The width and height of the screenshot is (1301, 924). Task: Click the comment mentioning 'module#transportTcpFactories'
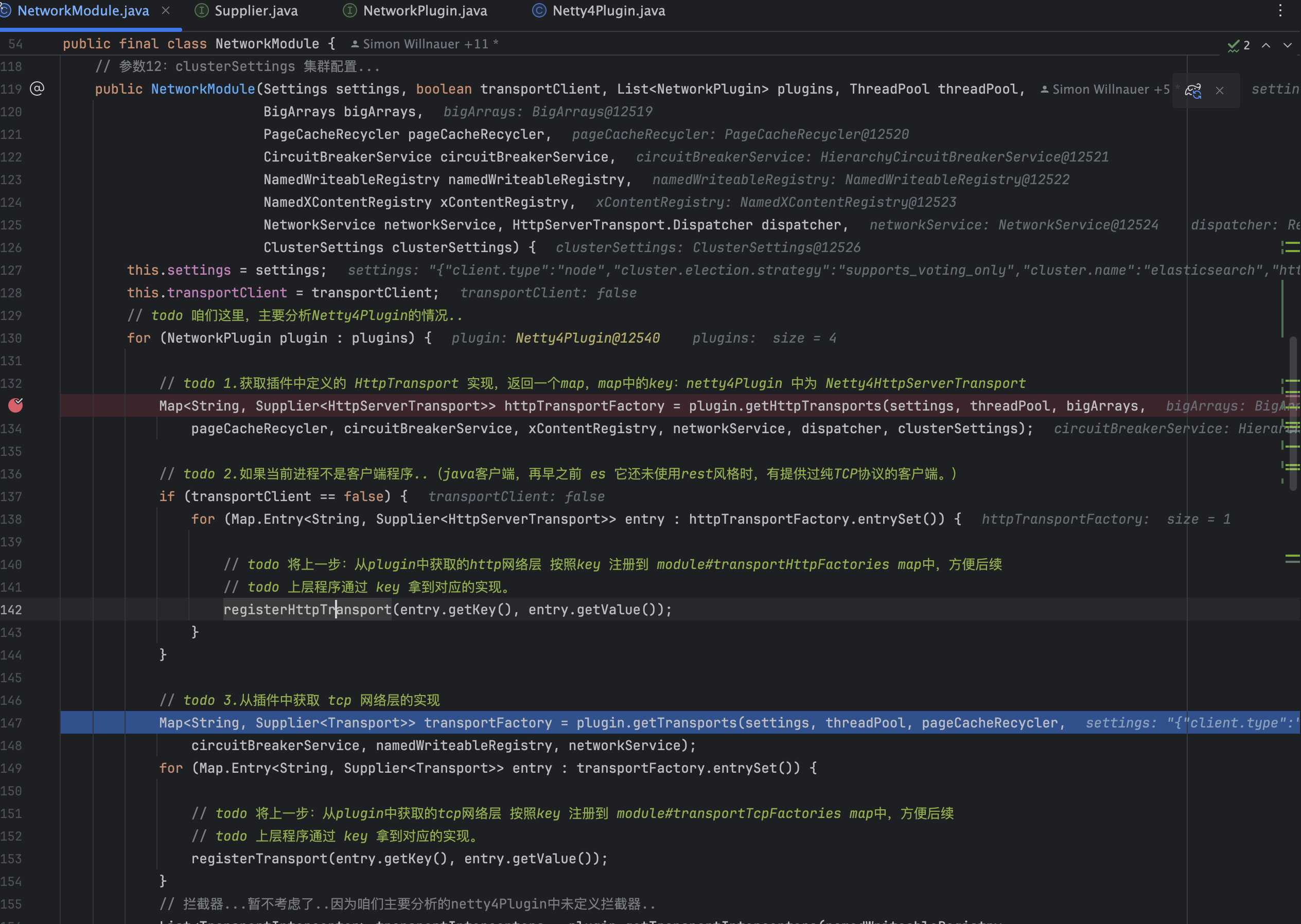point(572,813)
